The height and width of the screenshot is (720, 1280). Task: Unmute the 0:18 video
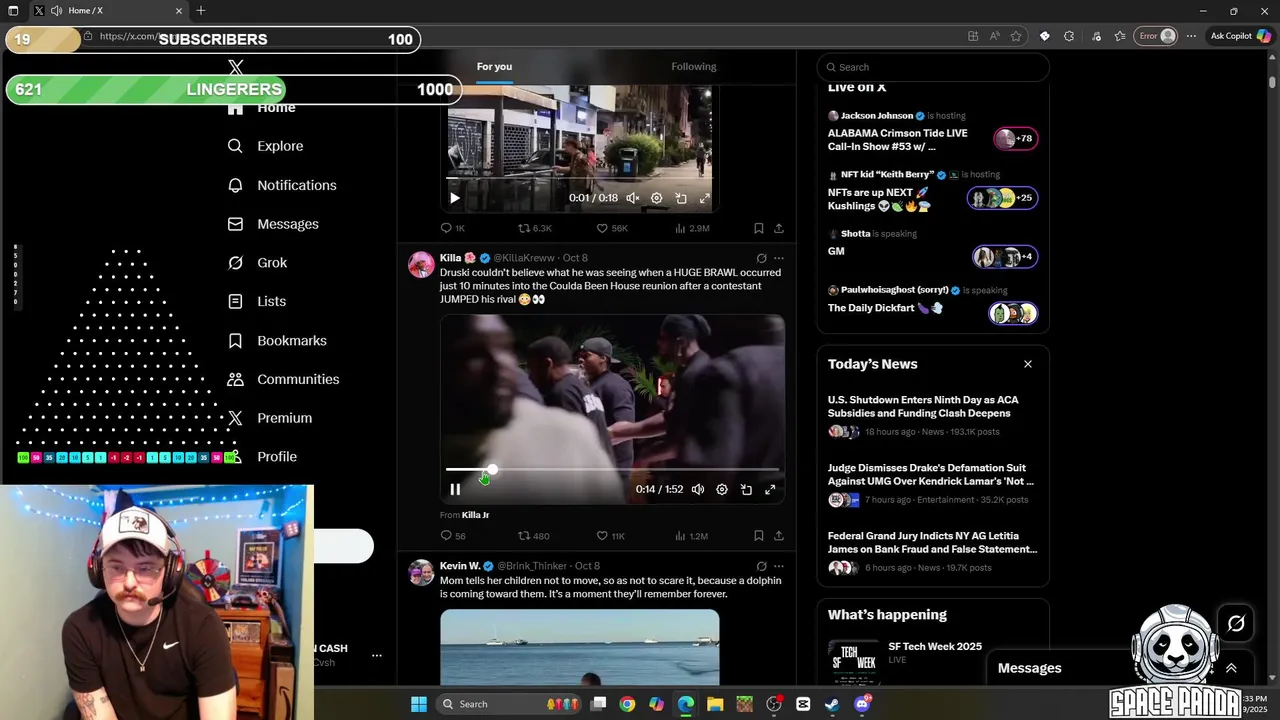click(x=633, y=198)
